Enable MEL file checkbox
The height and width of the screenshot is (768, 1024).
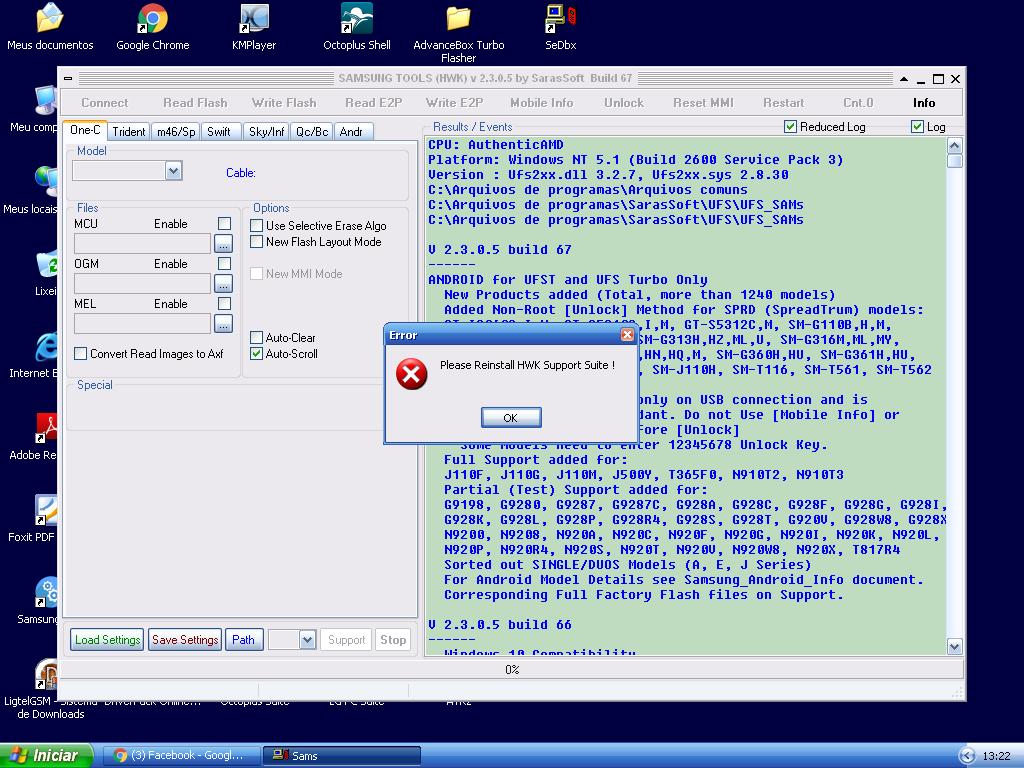tap(224, 303)
